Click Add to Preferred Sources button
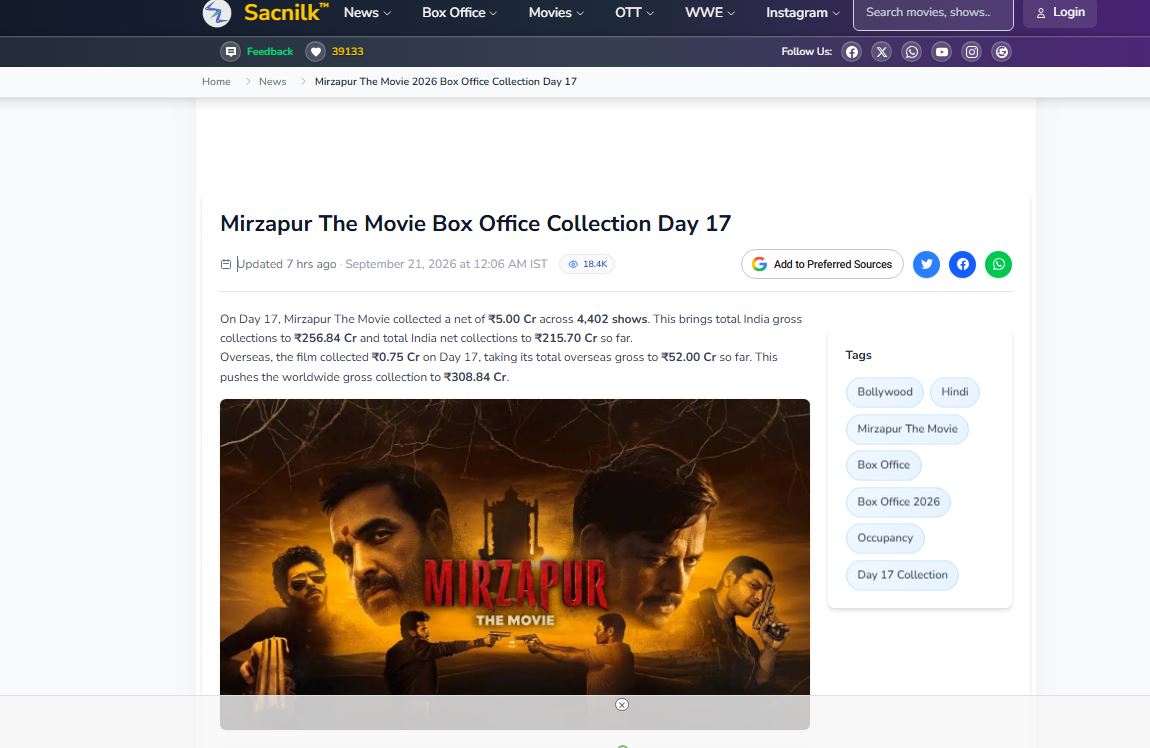Viewport: 1150px width, 748px height. pos(822,264)
